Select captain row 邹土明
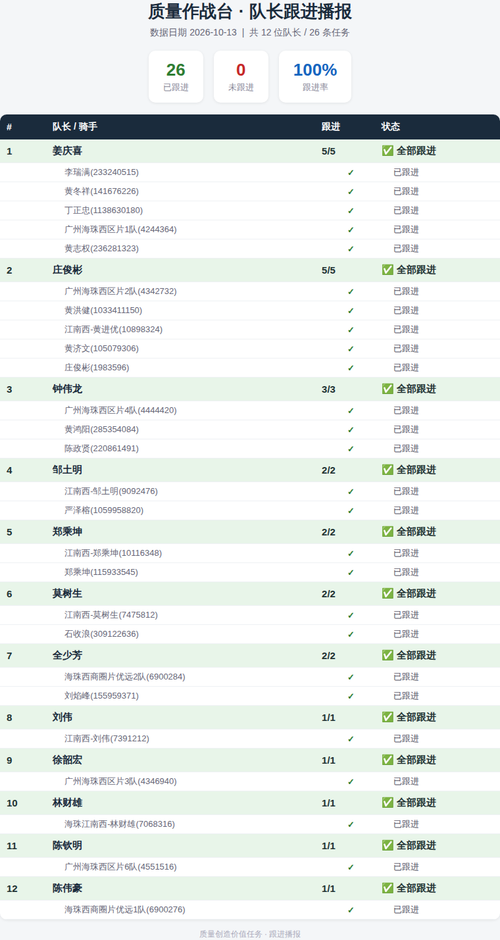Image resolution: width=500 pixels, height=940 pixels. pyautogui.click(x=250, y=470)
